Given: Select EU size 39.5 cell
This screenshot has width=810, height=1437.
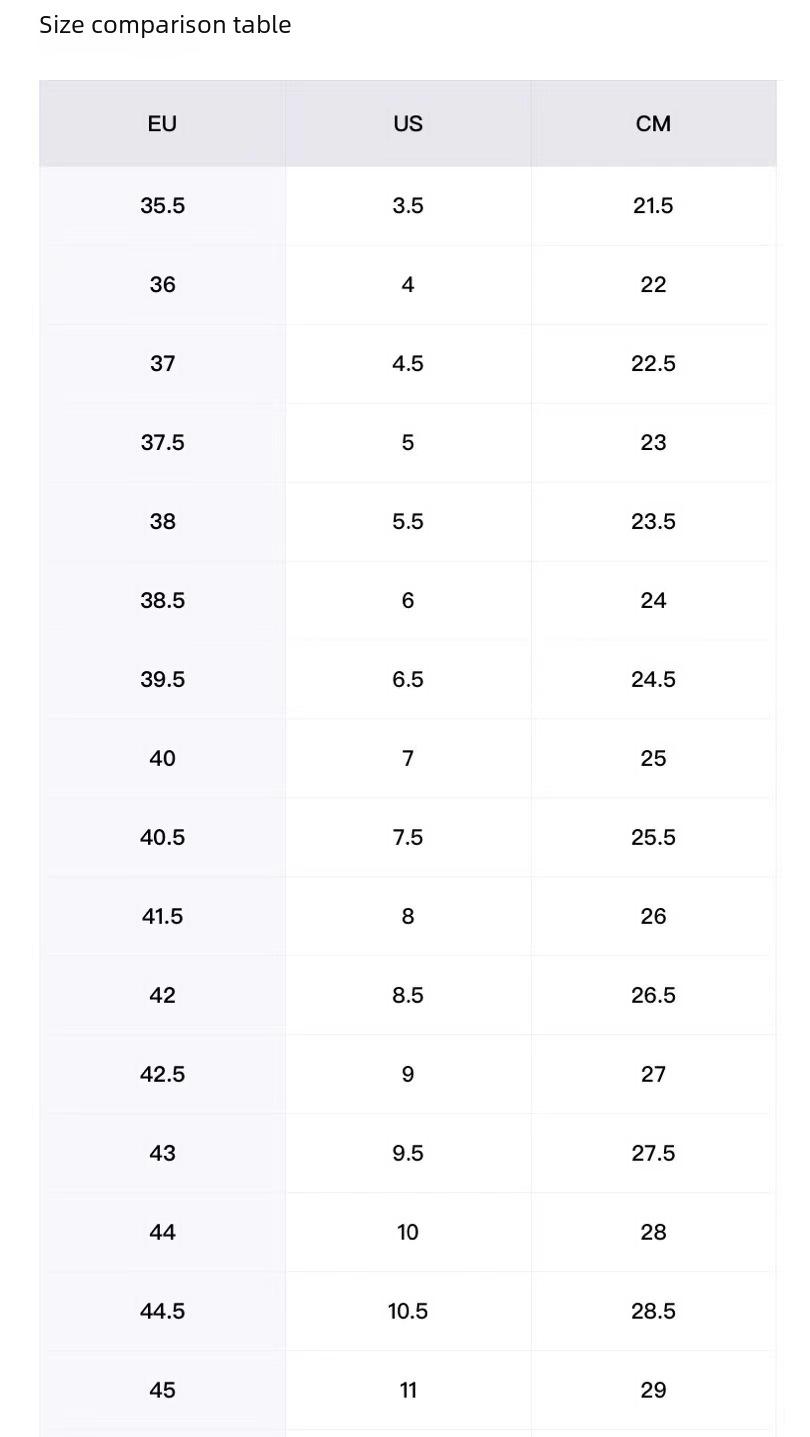Looking at the screenshot, I should pyautogui.click(x=162, y=680).
